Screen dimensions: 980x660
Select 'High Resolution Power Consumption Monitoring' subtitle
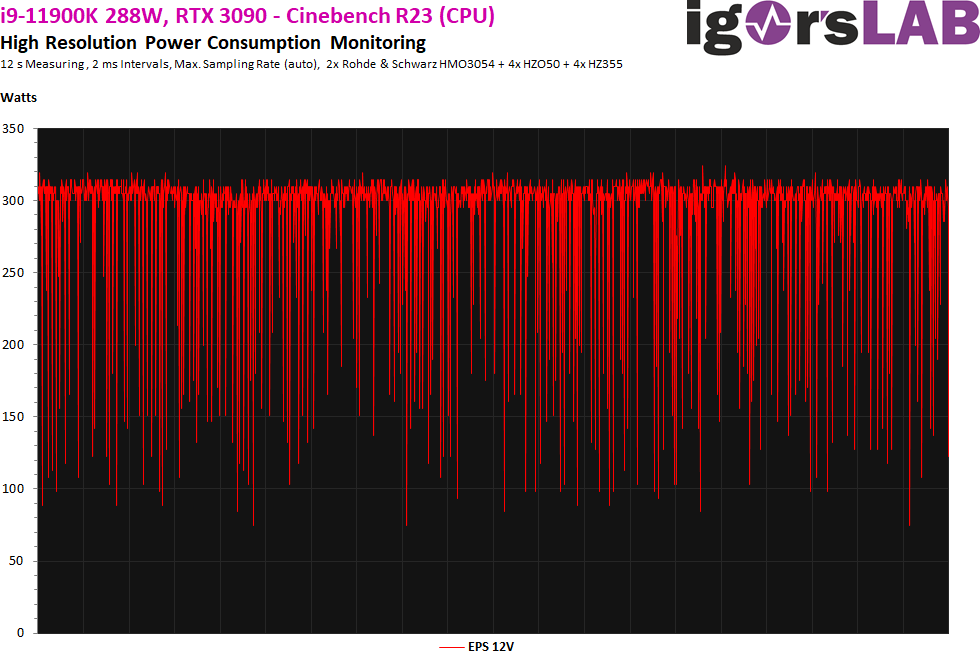[213, 43]
